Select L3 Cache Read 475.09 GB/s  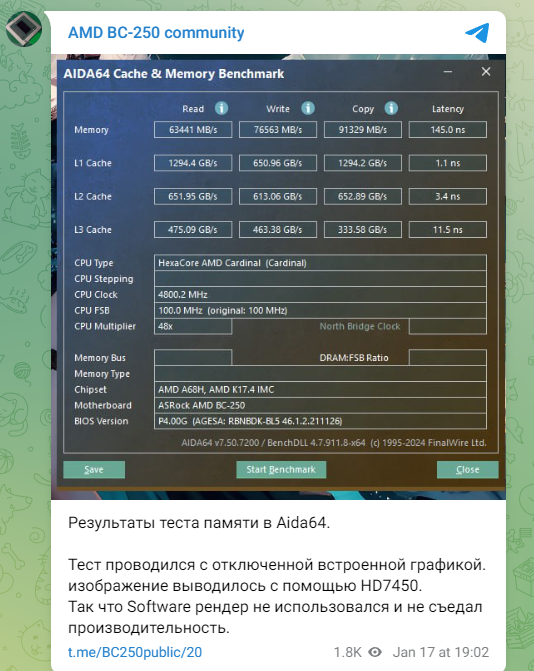[x=193, y=230]
